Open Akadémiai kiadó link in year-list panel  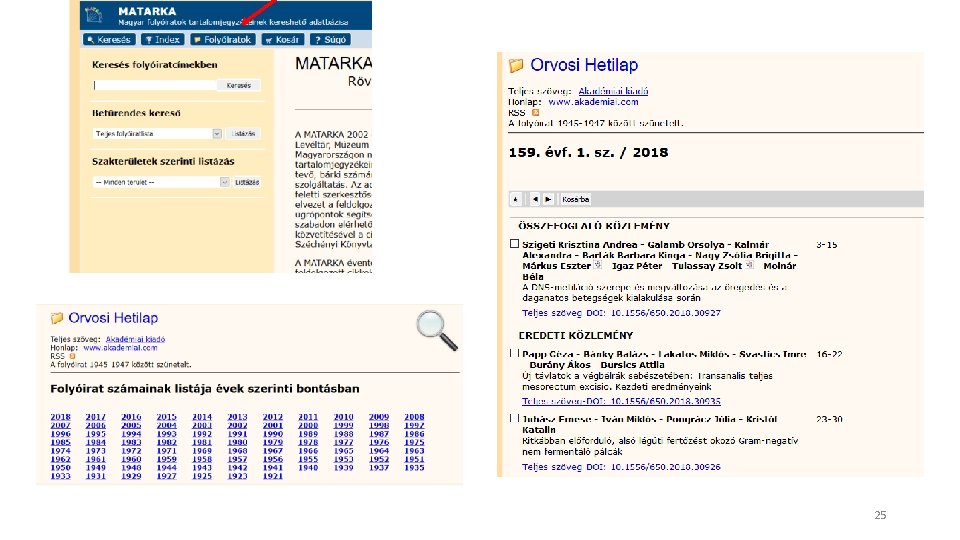pos(135,339)
